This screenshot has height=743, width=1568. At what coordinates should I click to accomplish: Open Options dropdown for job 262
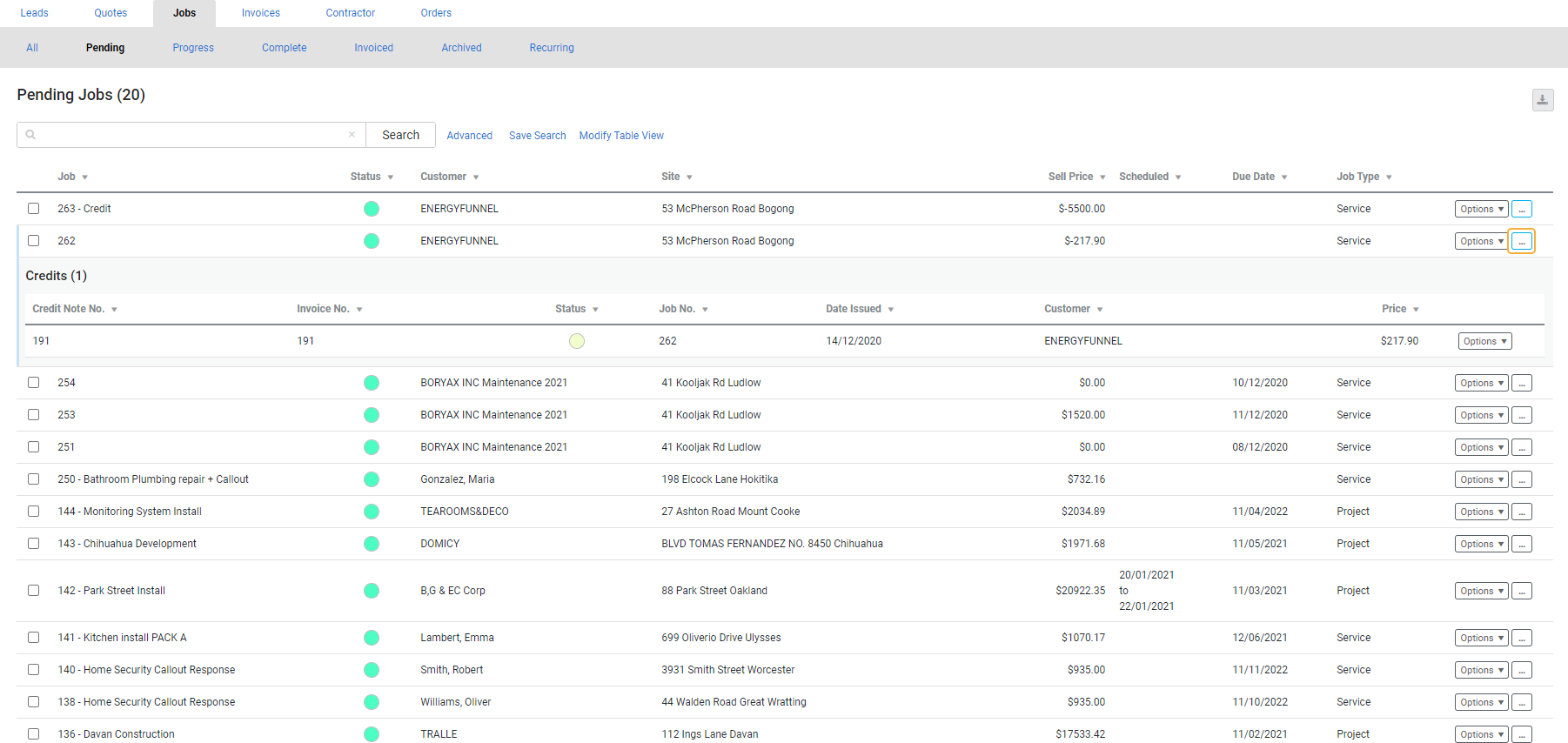point(1481,241)
